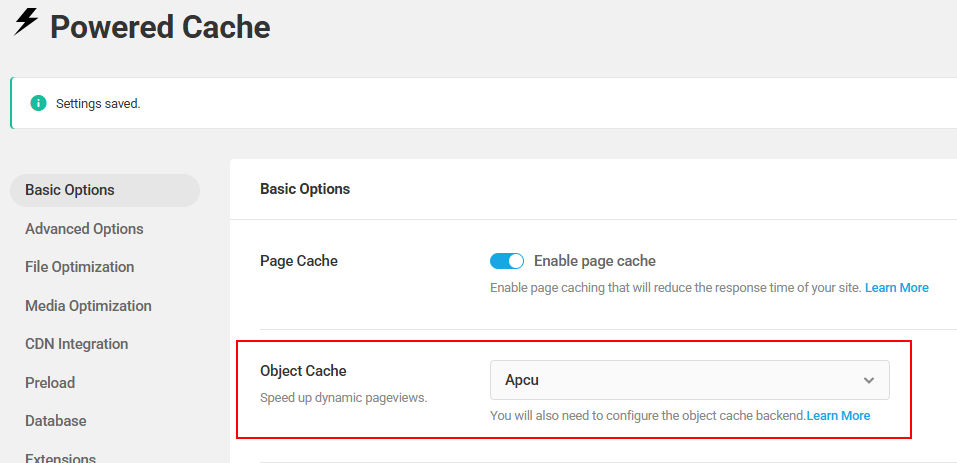The image size is (957, 463).
Task: Select CDN Integration menu item
Action: pyautogui.click(x=76, y=344)
